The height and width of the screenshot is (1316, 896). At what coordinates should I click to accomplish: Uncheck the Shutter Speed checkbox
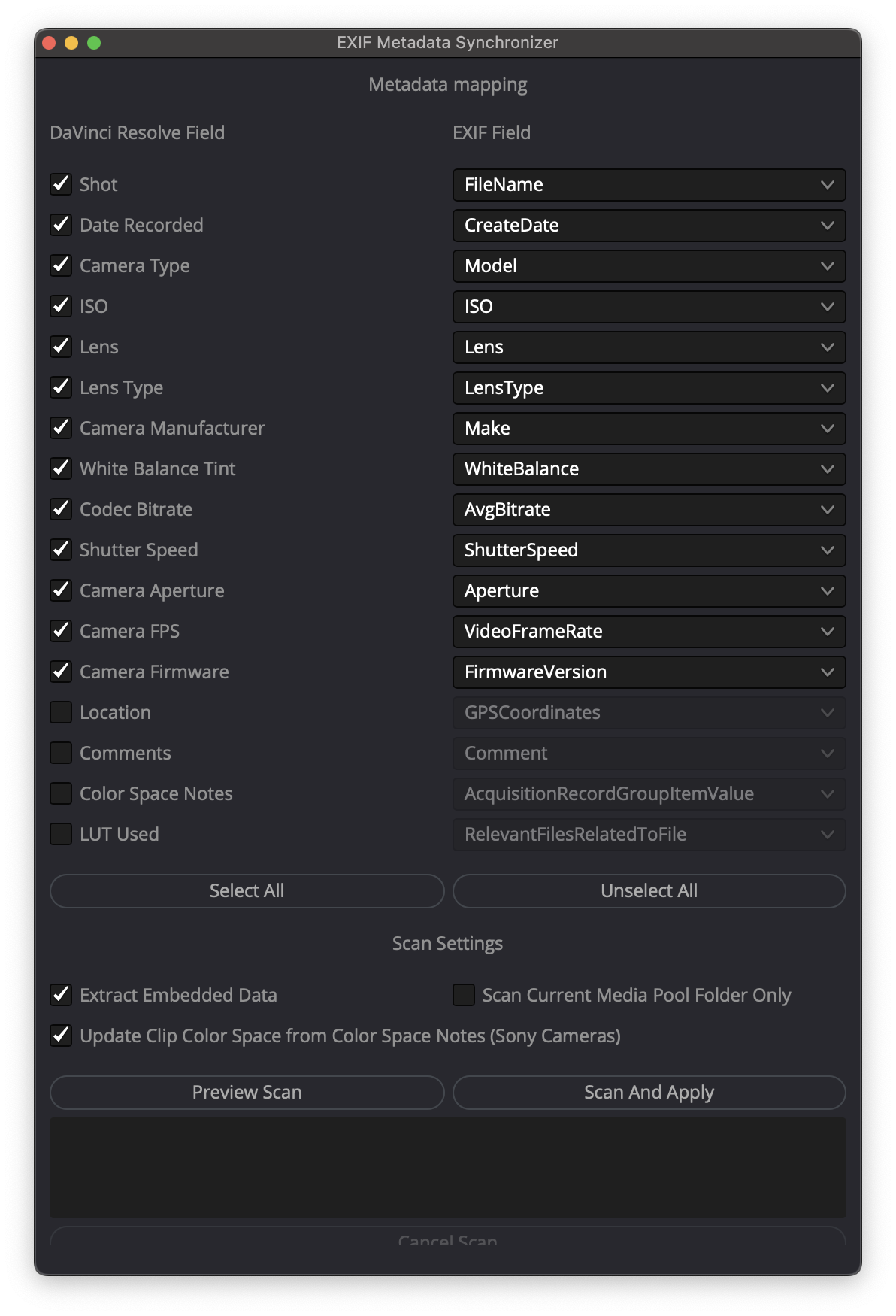(61, 550)
